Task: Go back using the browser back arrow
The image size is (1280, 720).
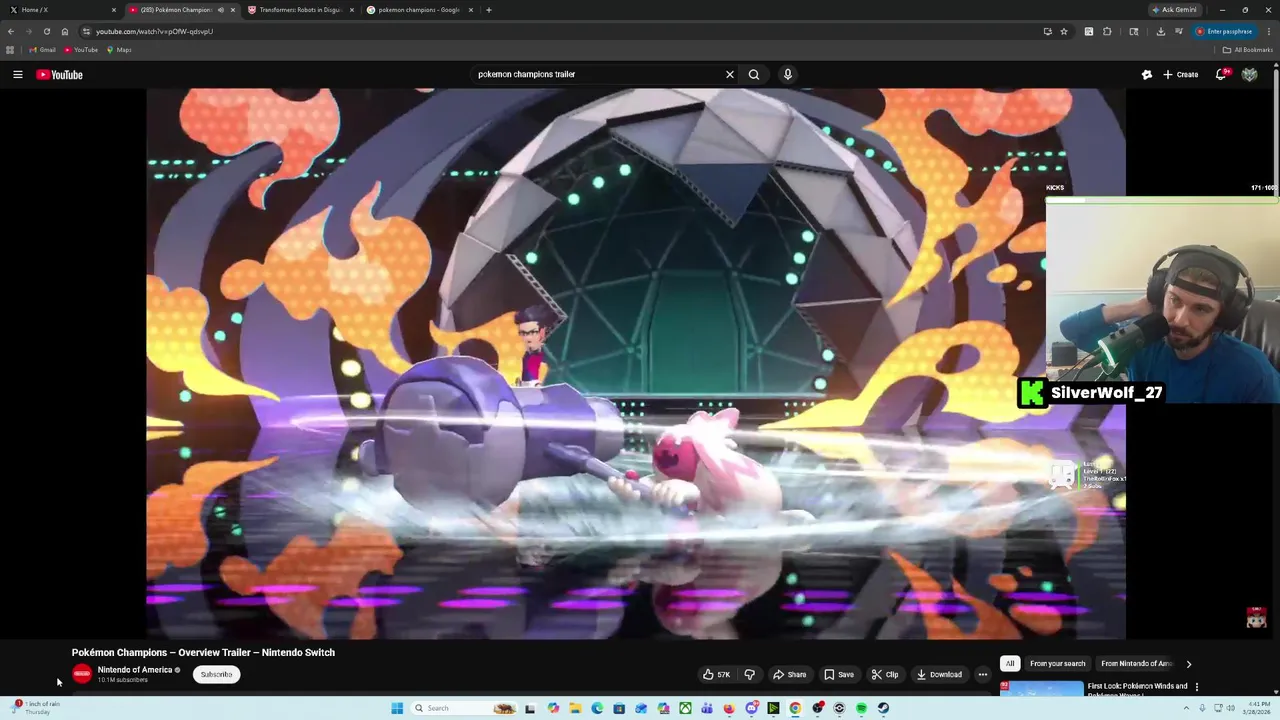Action: tap(11, 31)
